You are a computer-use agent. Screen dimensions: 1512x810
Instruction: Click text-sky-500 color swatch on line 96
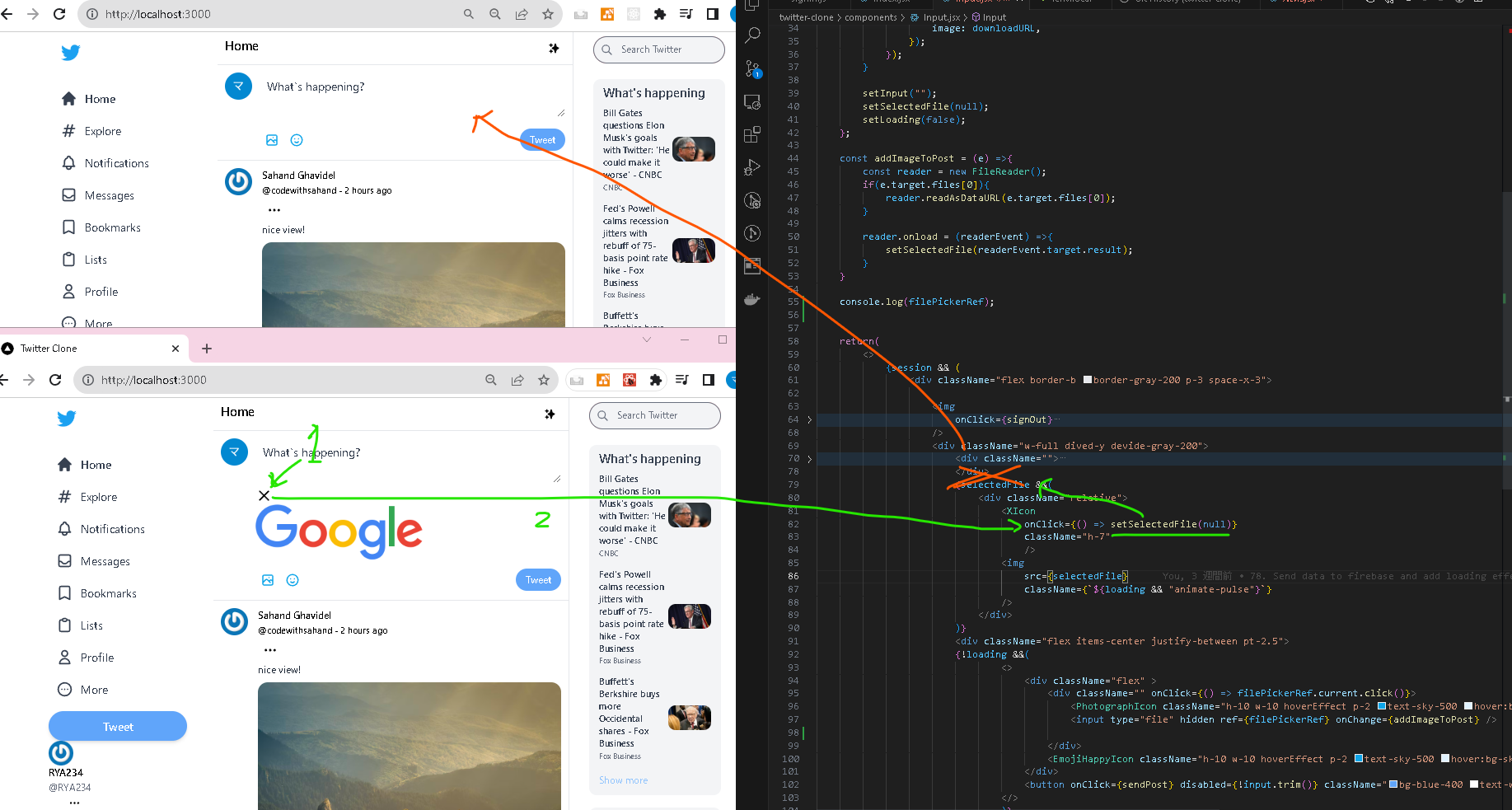coord(1382,706)
